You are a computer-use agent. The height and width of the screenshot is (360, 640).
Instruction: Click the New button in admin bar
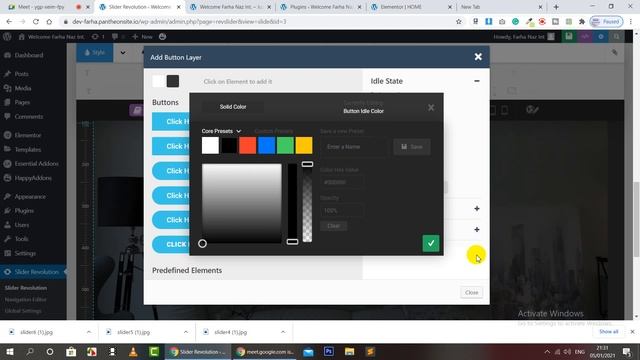click(142, 37)
